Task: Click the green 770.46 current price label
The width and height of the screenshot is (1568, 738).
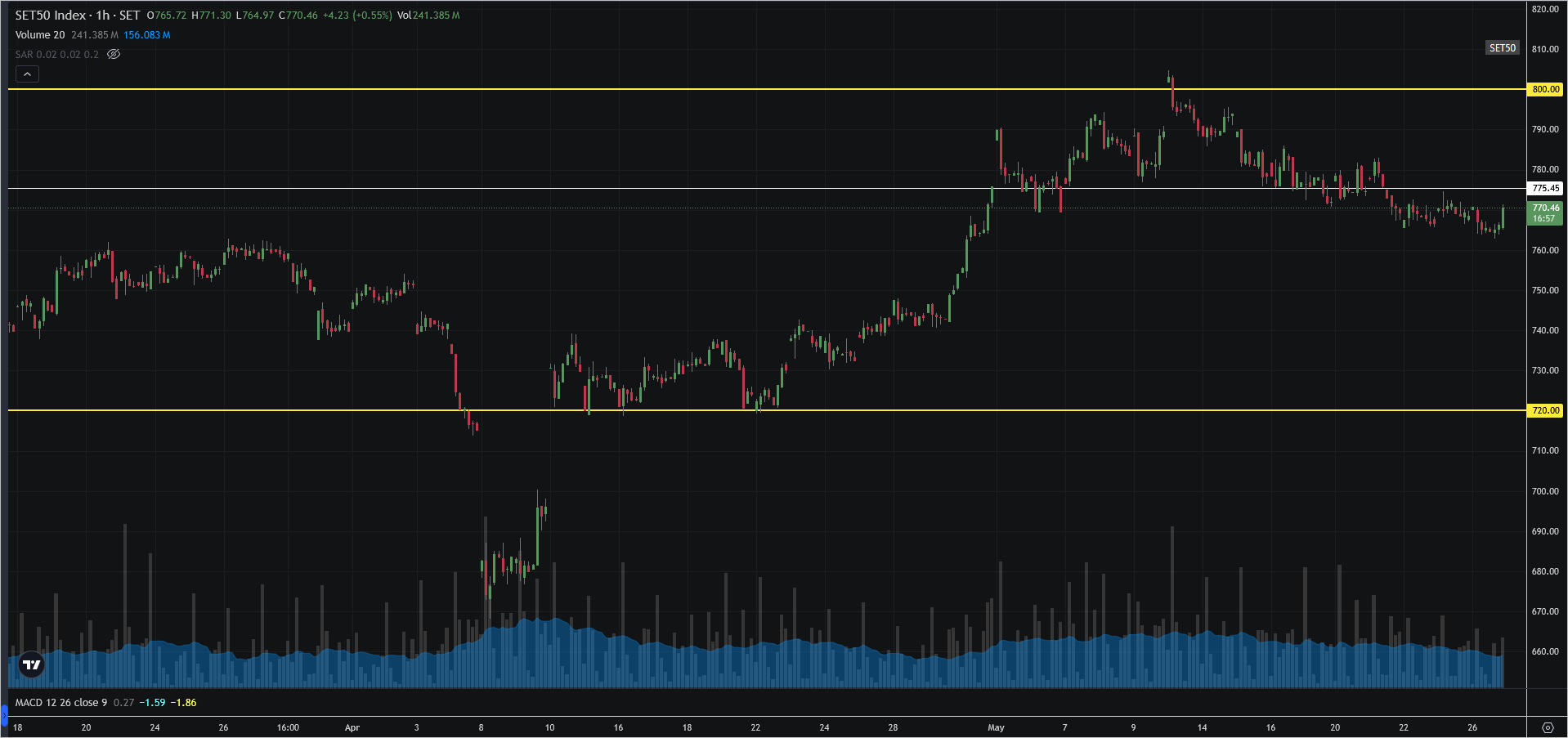Action: tap(1544, 213)
